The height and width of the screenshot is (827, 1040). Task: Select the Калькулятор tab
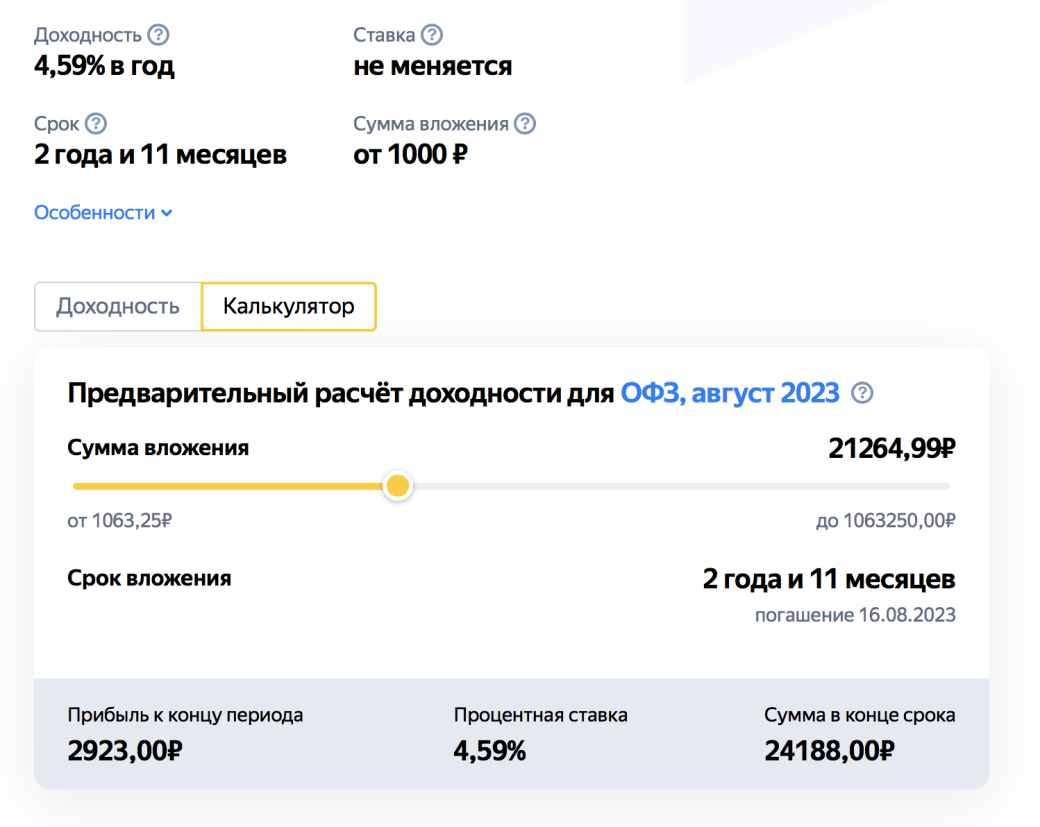click(x=289, y=306)
